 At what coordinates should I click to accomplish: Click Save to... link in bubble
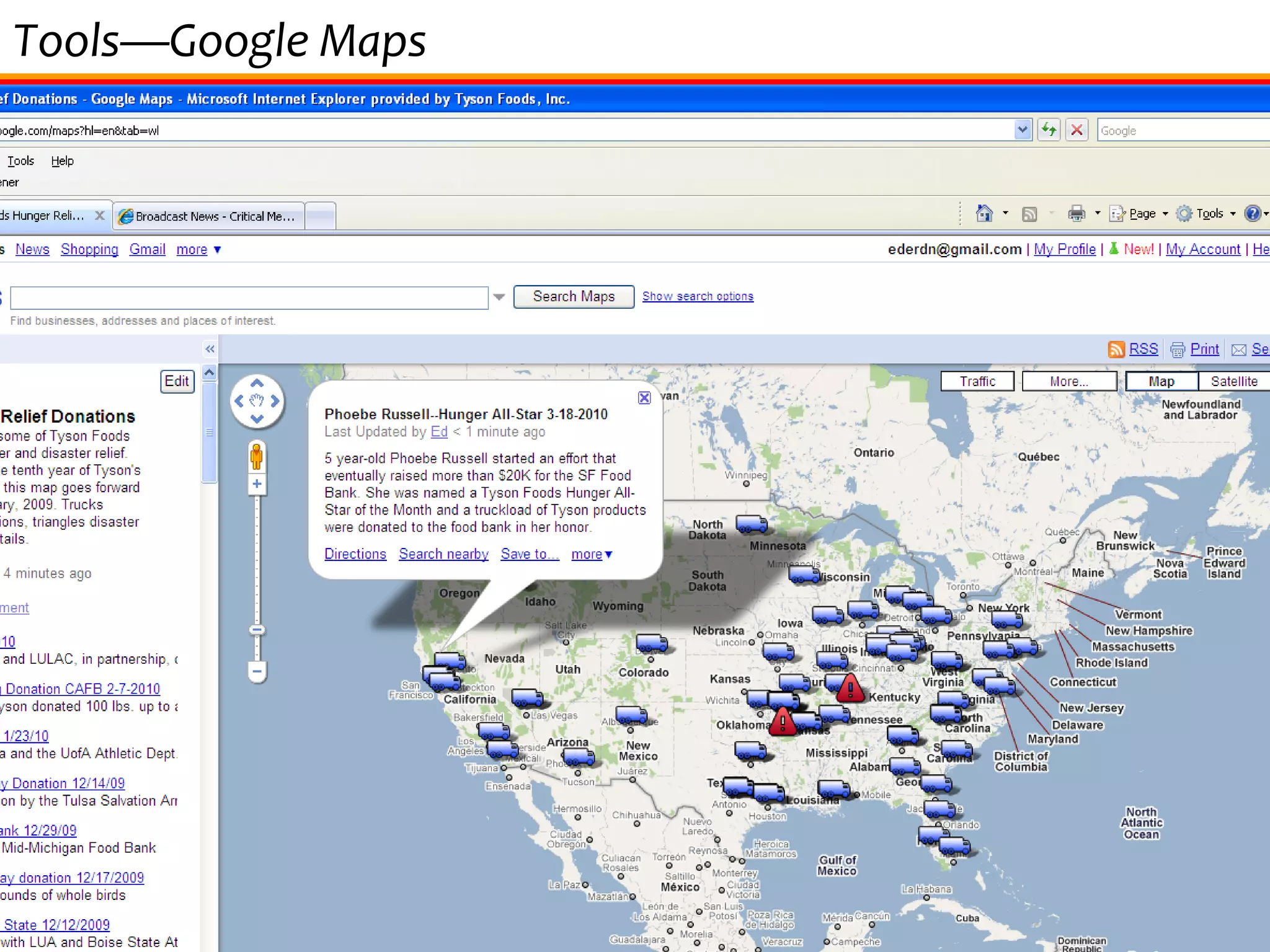coord(530,554)
